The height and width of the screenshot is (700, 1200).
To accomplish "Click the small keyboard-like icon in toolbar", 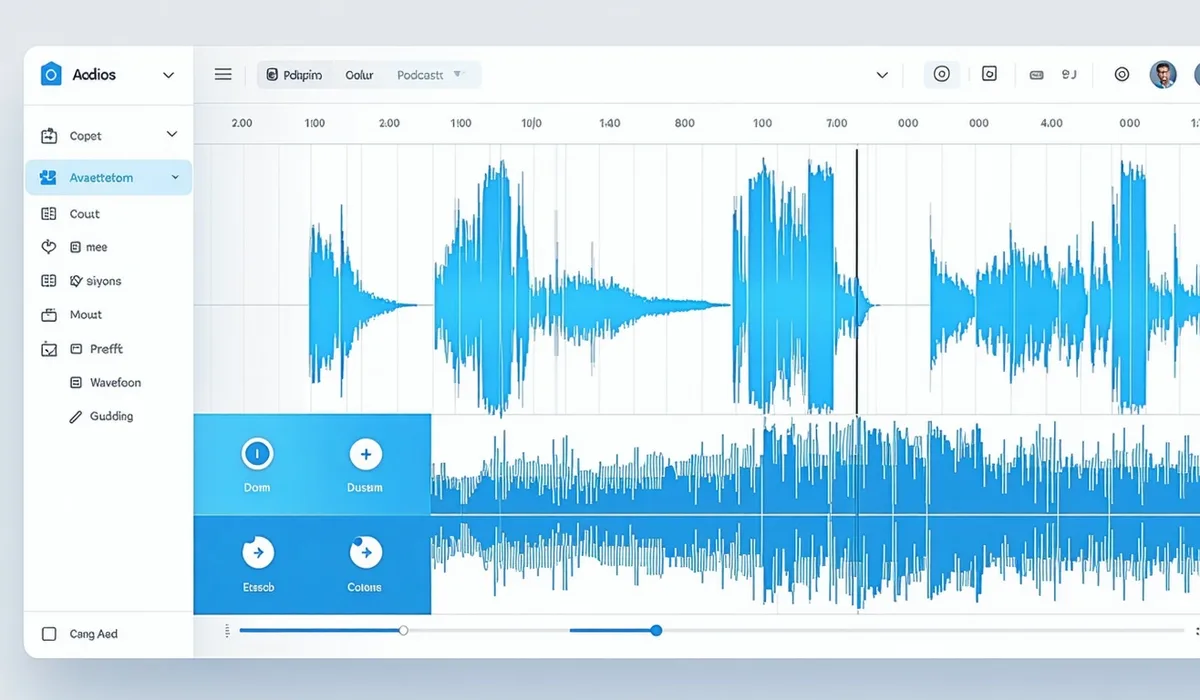I will 1036,75.
